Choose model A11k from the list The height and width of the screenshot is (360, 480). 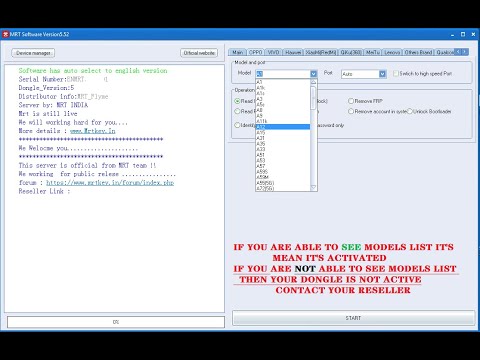[283, 121]
